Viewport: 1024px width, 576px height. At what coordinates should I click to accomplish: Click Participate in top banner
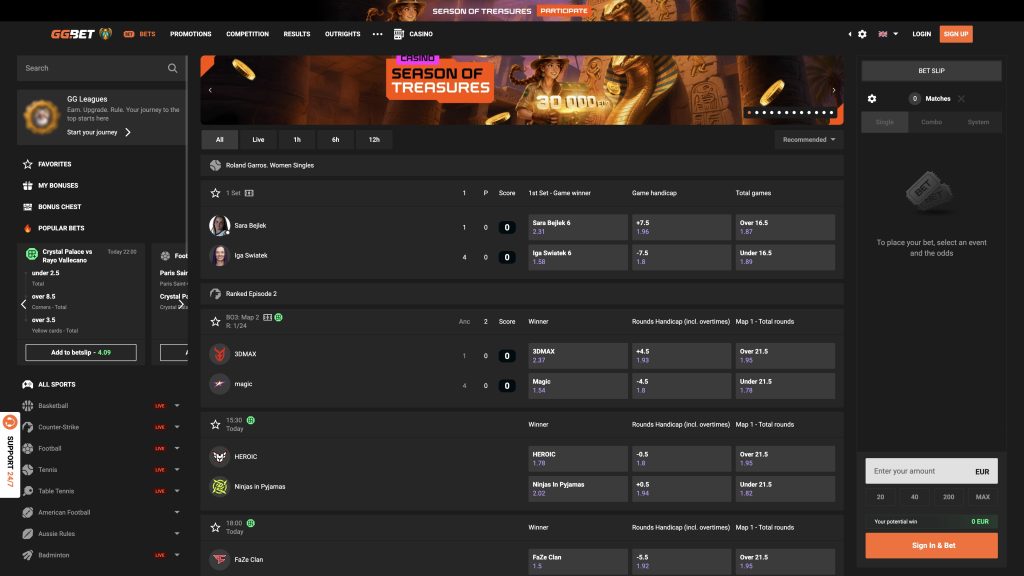(564, 10)
